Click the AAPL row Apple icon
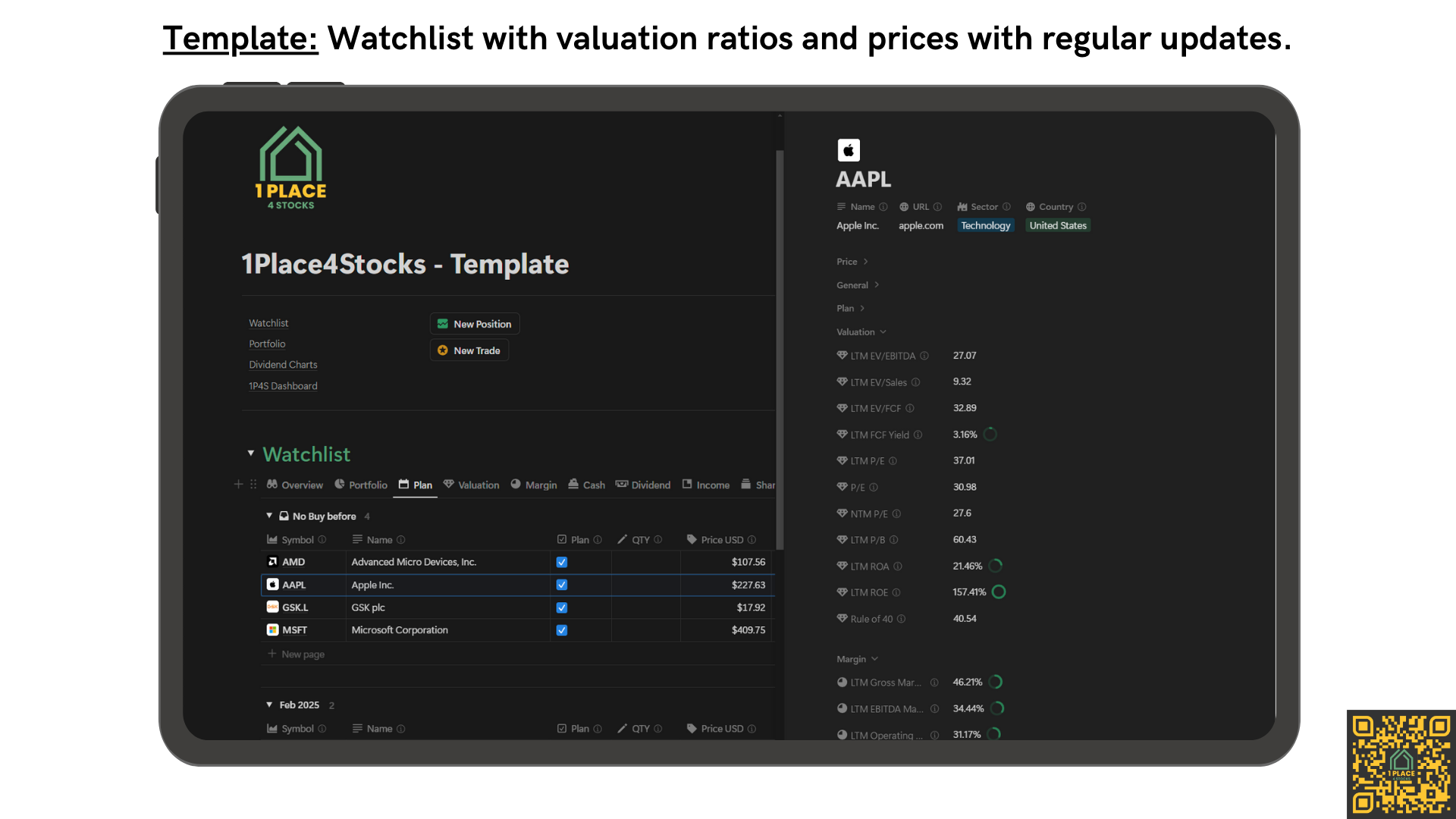 pyautogui.click(x=273, y=585)
